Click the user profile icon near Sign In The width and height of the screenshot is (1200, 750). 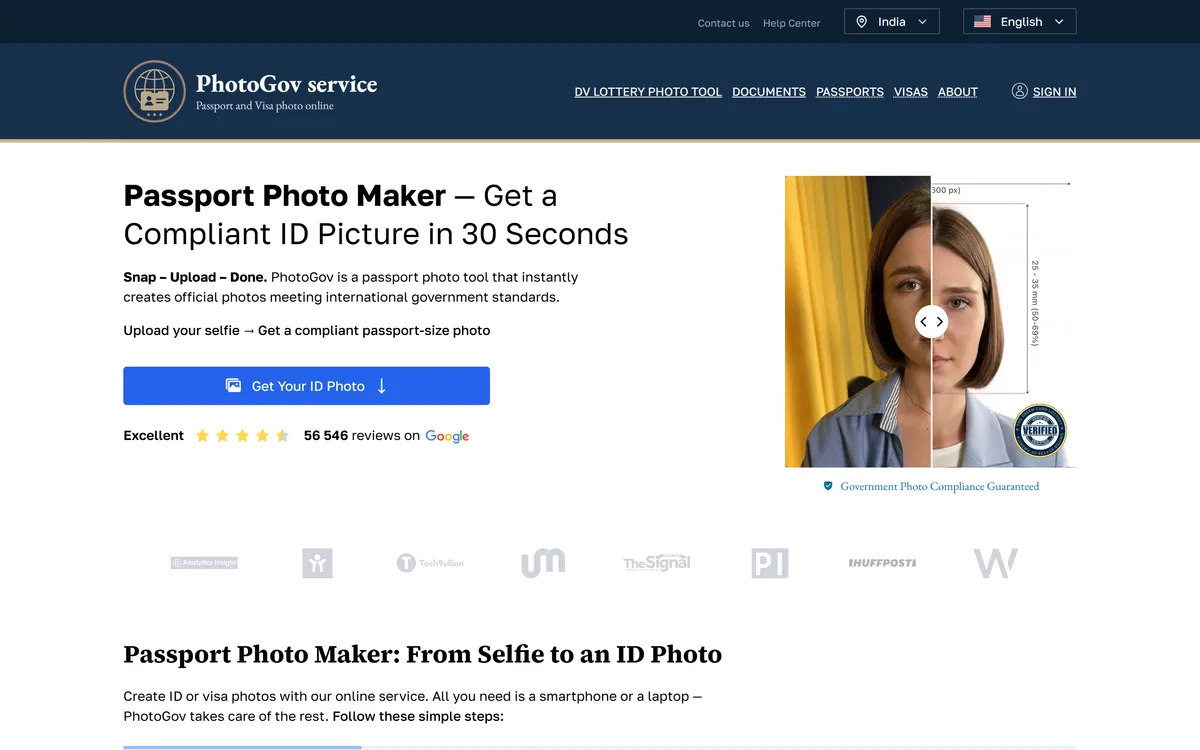pos(1019,91)
